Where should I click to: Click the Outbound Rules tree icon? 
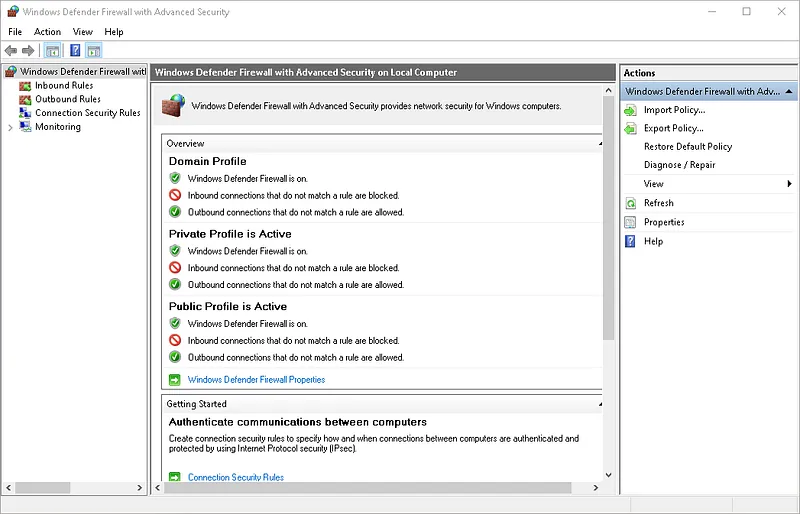[25, 100]
